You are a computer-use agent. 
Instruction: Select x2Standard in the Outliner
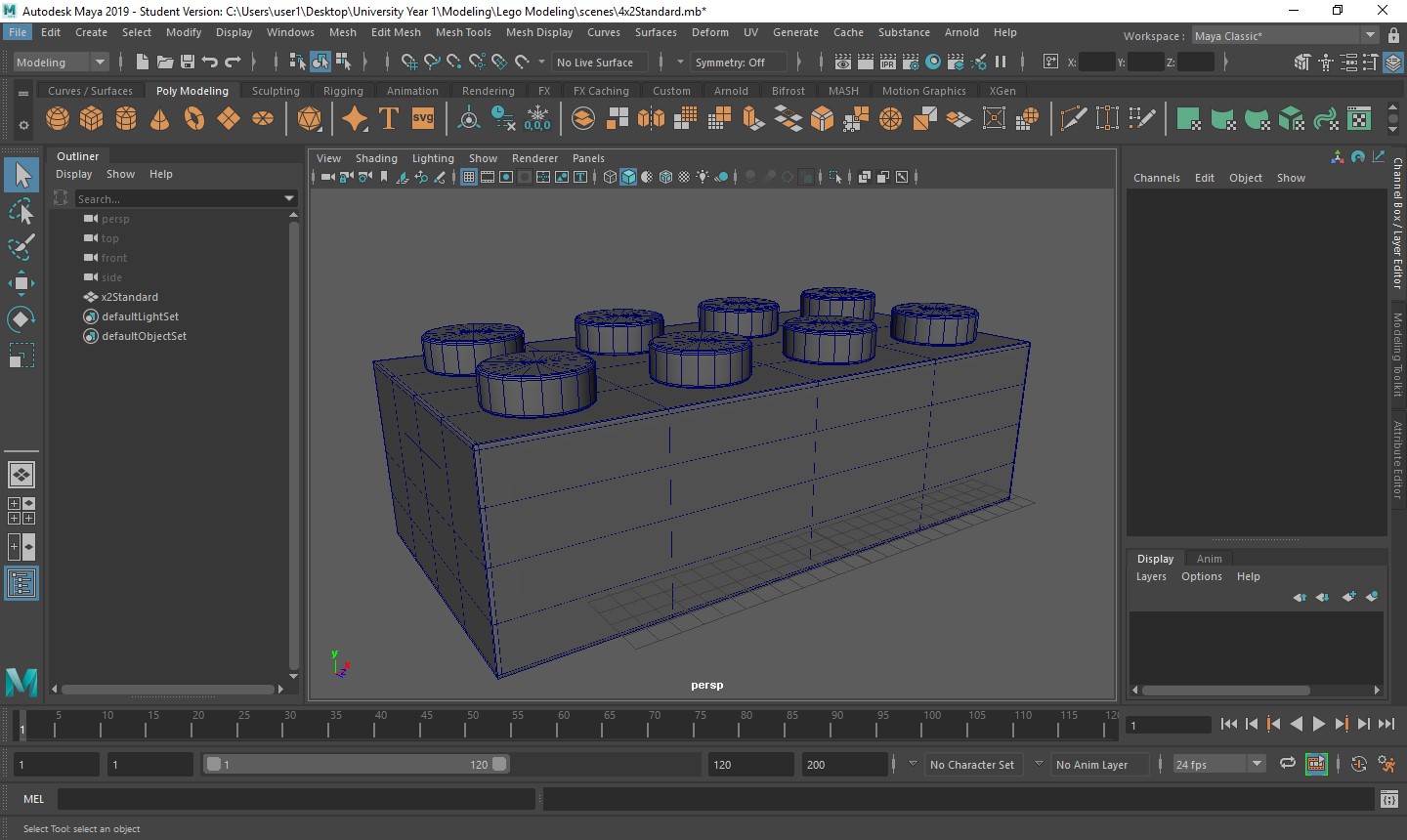click(x=129, y=297)
